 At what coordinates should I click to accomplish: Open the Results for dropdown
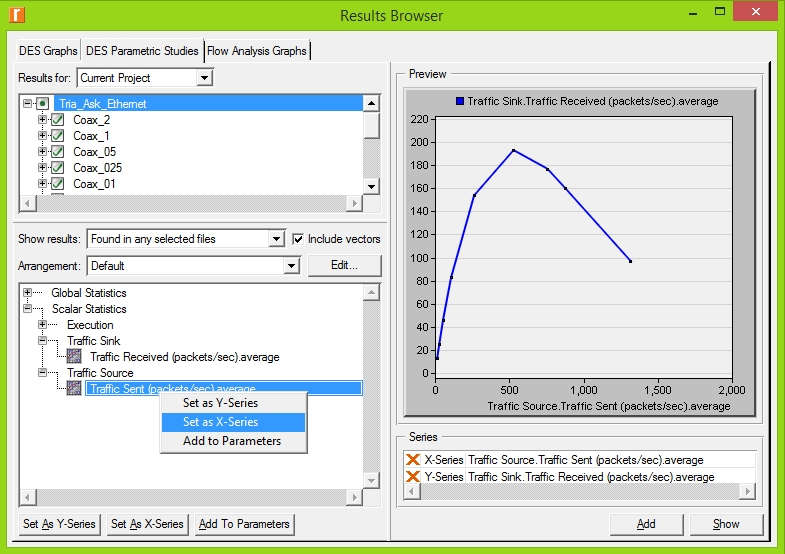(204, 78)
